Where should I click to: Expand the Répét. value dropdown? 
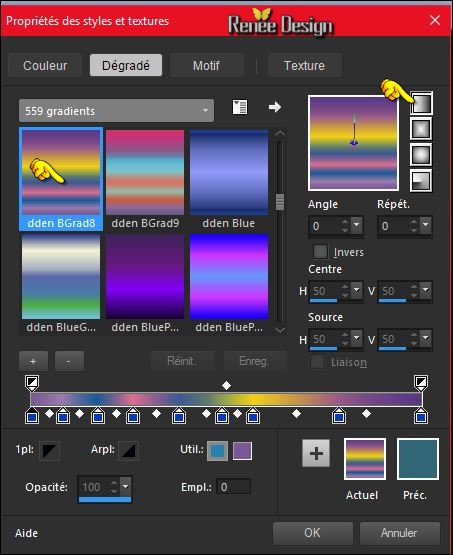pos(425,225)
